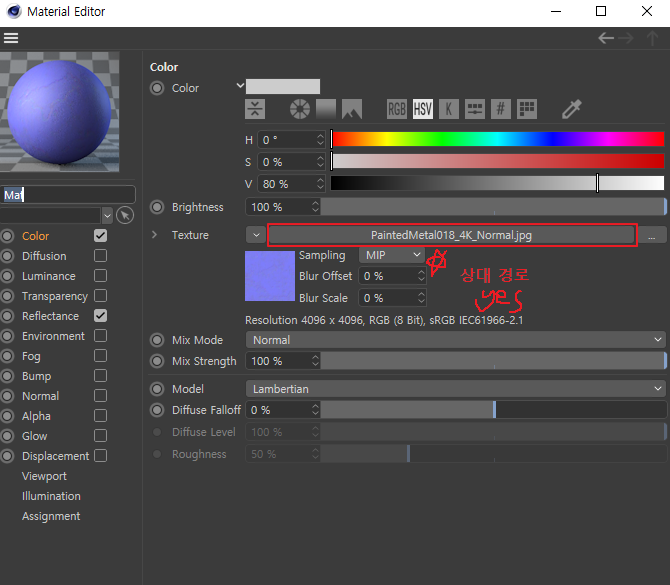
Task: Toggle animation dot next to Model
Action: click(157, 389)
